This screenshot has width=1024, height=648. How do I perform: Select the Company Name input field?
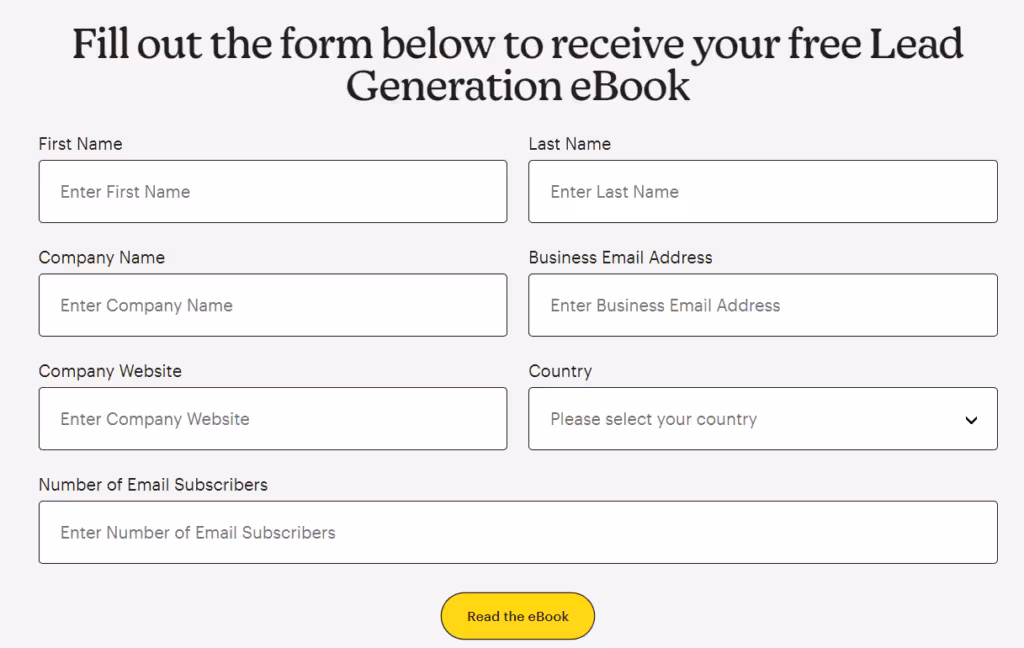point(272,305)
